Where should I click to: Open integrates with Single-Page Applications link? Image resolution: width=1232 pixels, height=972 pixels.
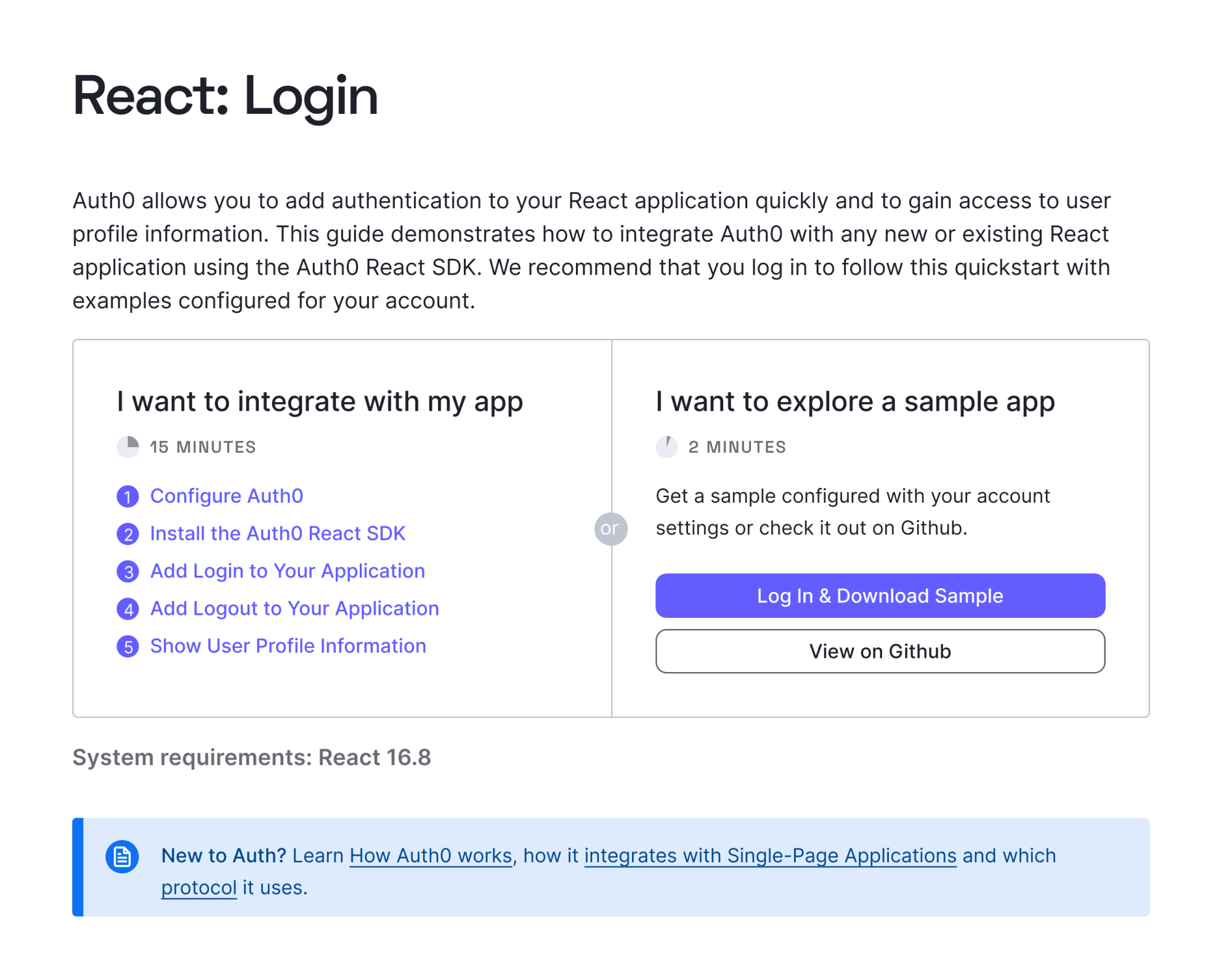click(771, 856)
